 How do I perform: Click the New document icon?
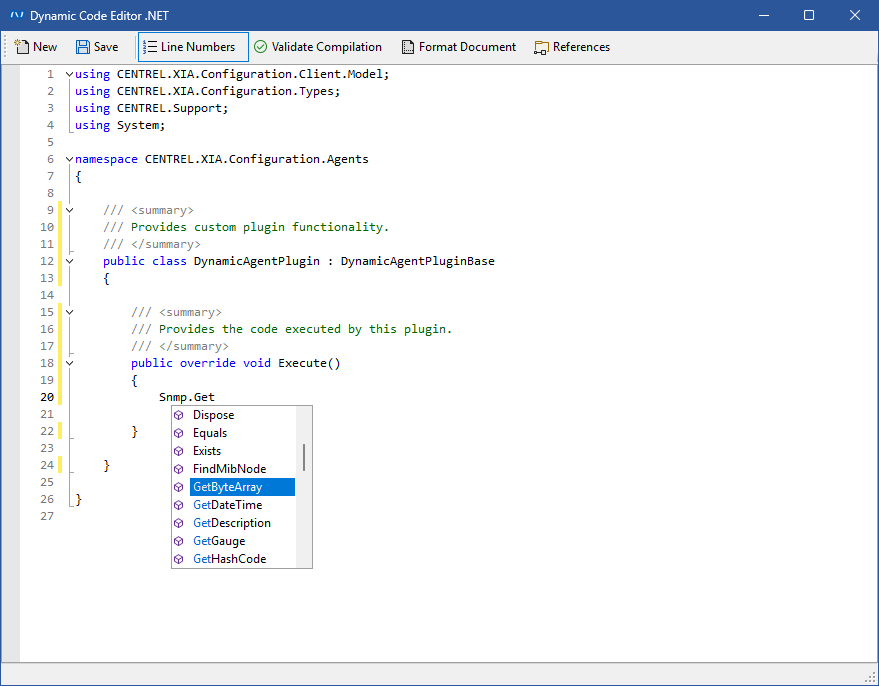[21, 47]
